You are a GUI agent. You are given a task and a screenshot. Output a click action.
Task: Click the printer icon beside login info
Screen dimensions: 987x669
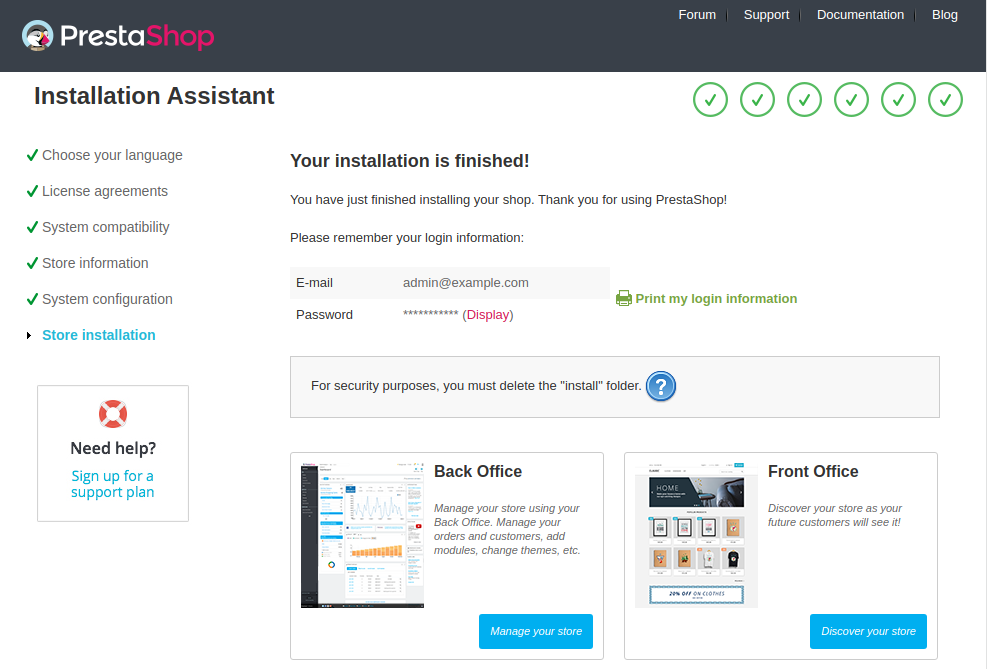pos(624,298)
